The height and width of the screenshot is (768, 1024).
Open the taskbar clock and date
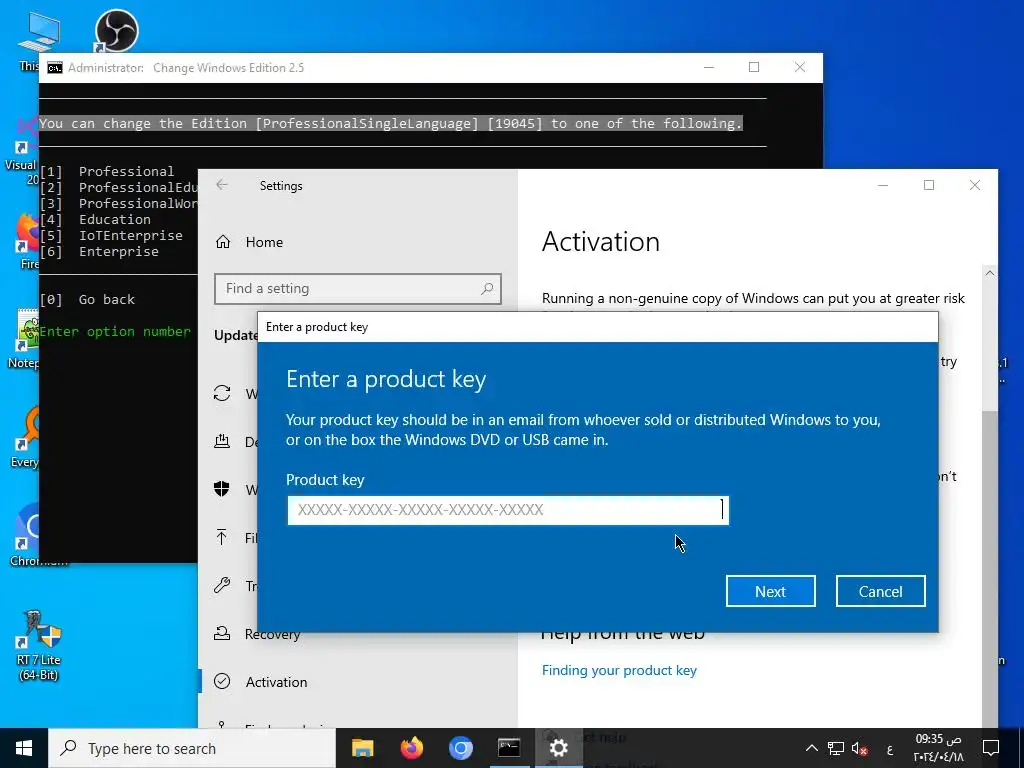coord(938,748)
